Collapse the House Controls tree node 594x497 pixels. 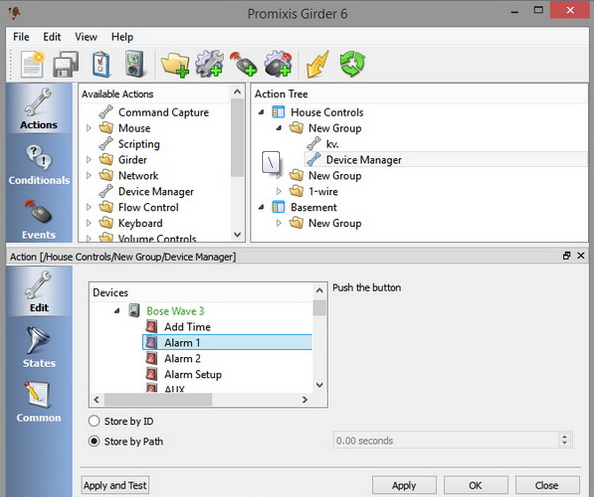(x=261, y=112)
